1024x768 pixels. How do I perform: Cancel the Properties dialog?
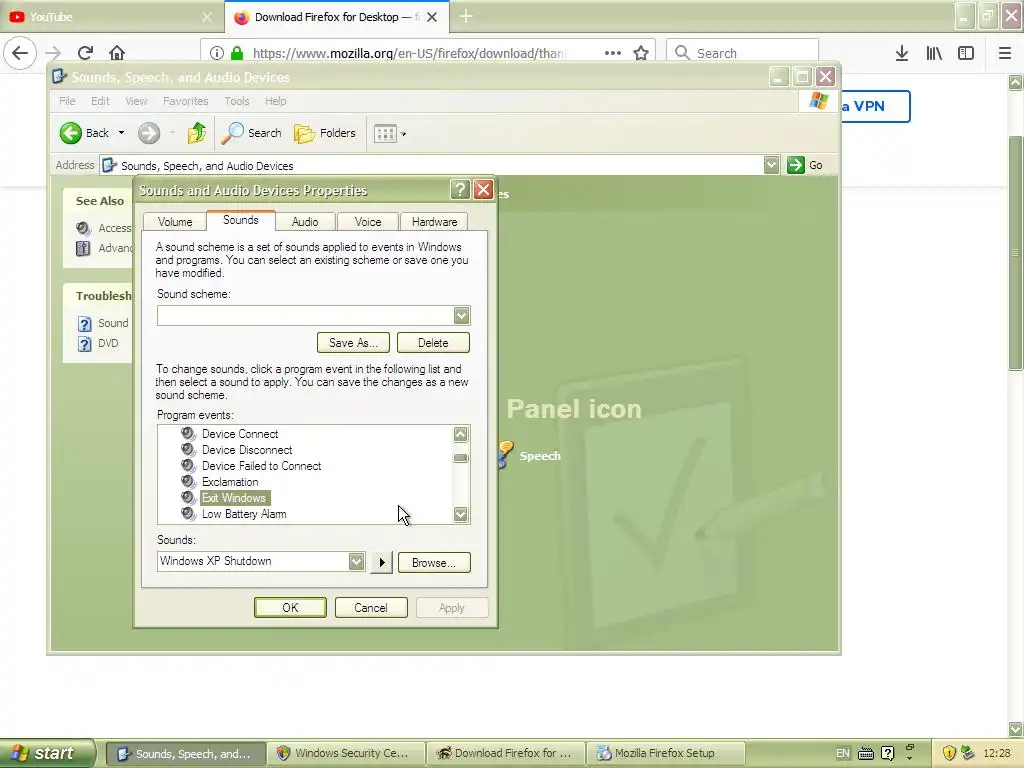point(371,608)
